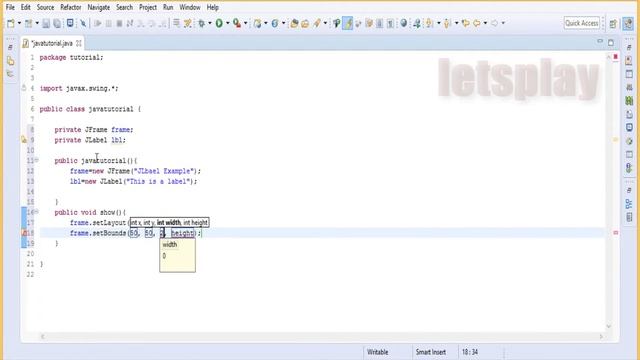This screenshot has height=360, width=640.
Task: Click the Resume debug icon
Action: point(98,23)
